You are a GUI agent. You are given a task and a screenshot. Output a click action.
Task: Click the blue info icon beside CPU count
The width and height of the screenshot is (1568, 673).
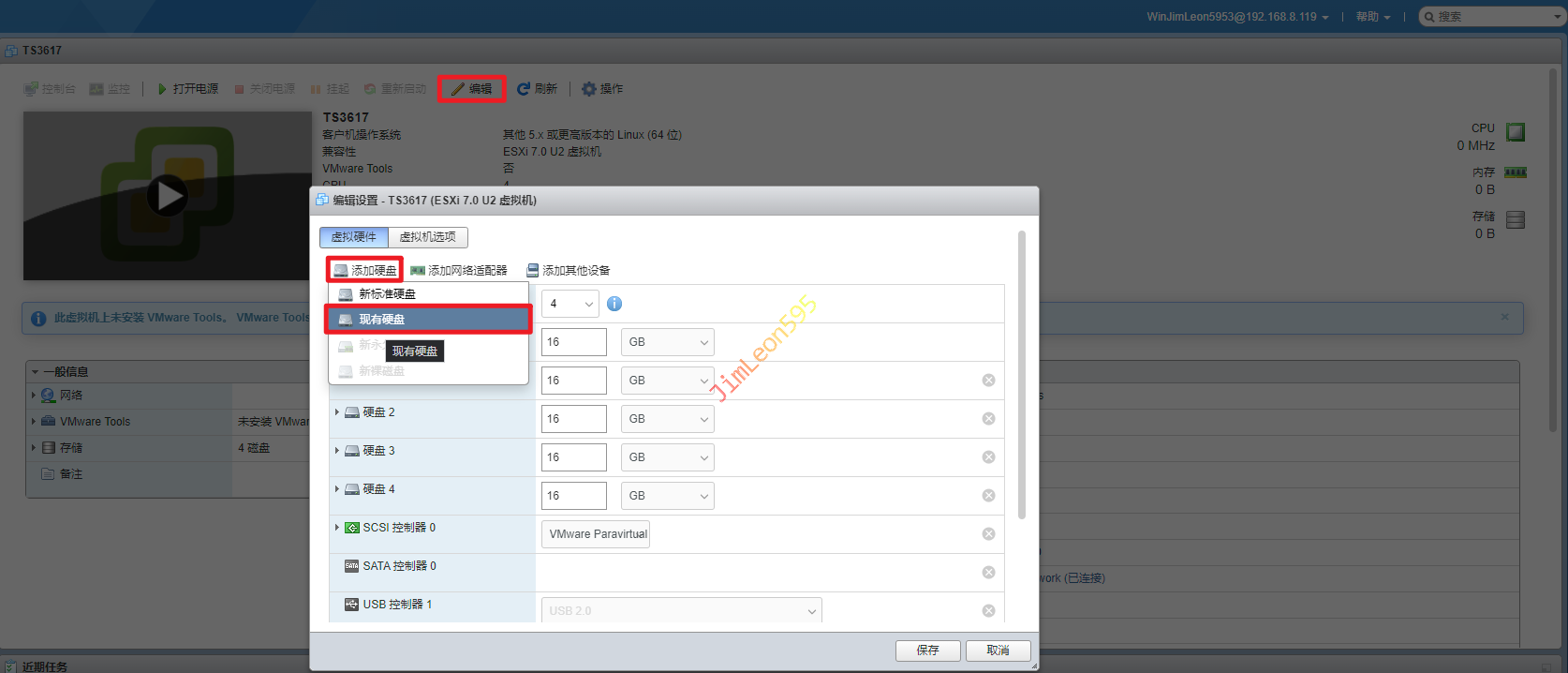614,304
